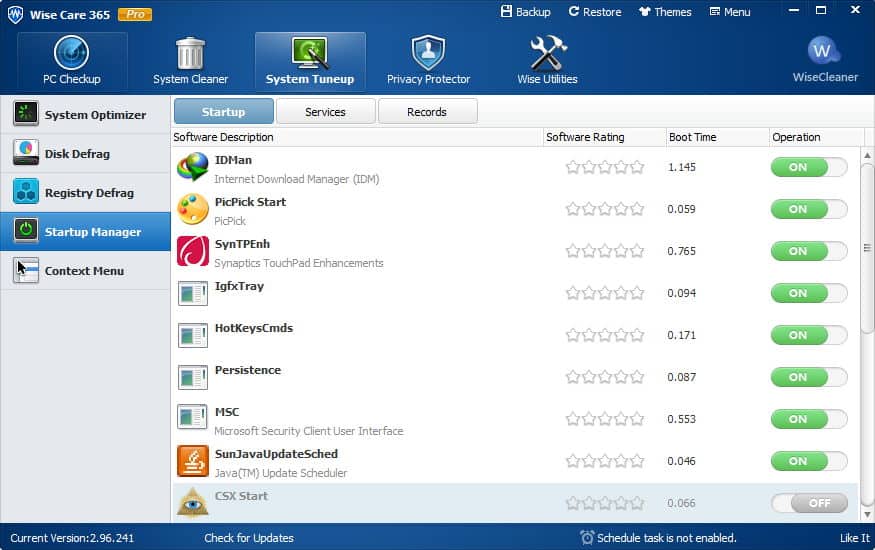This screenshot has height=550, width=875.
Task: Rate PicPick Start with the stars
Action: [605, 209]
